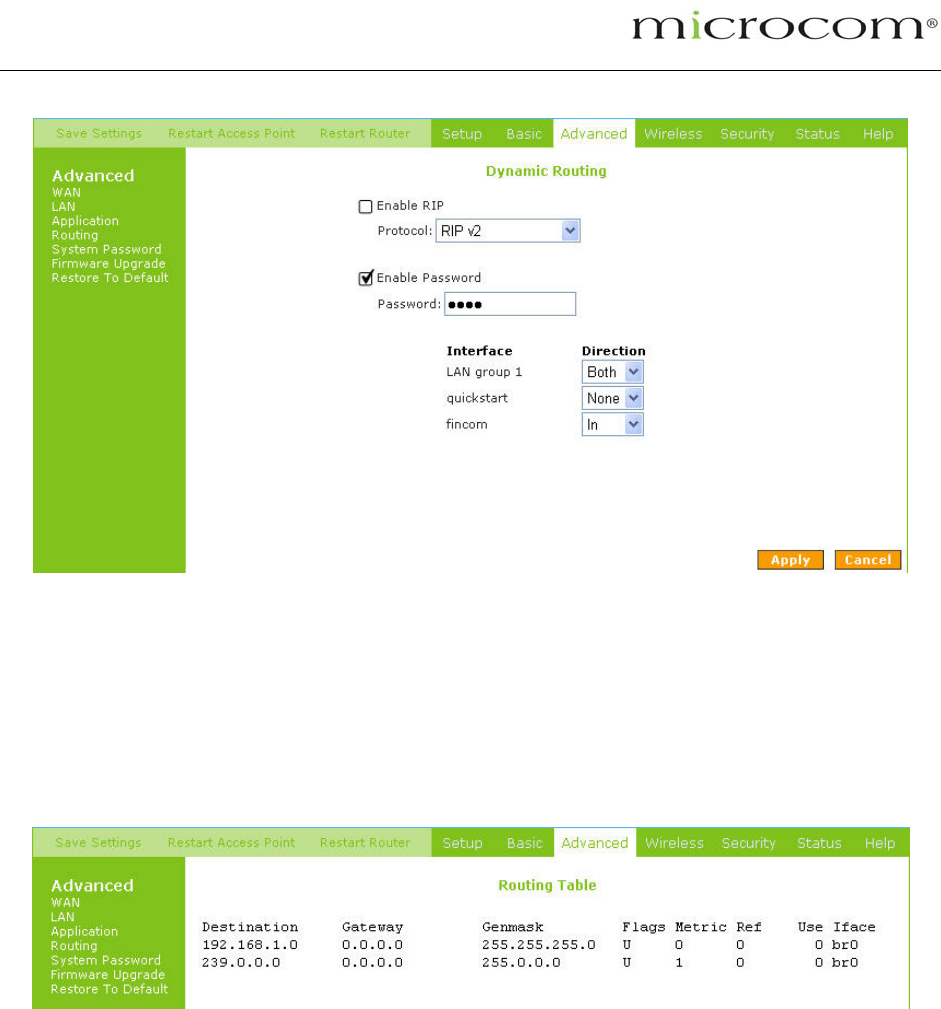The width and height of the screenshot is (941, 1009).
Task: Click Restart Access Point in top panel
Action: (231, 134)
